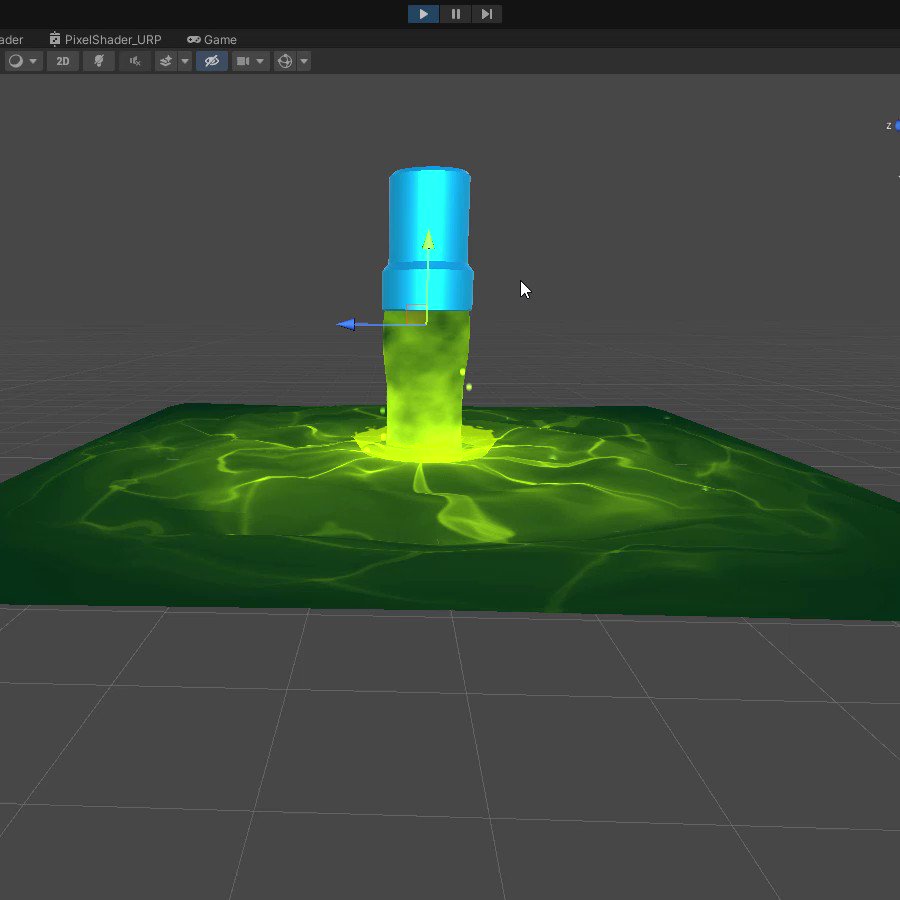The width and height of the screenshot is (900, 900).
Task: Click the scene icon beside PixelShader_URP label
Action: pos(54,40)
